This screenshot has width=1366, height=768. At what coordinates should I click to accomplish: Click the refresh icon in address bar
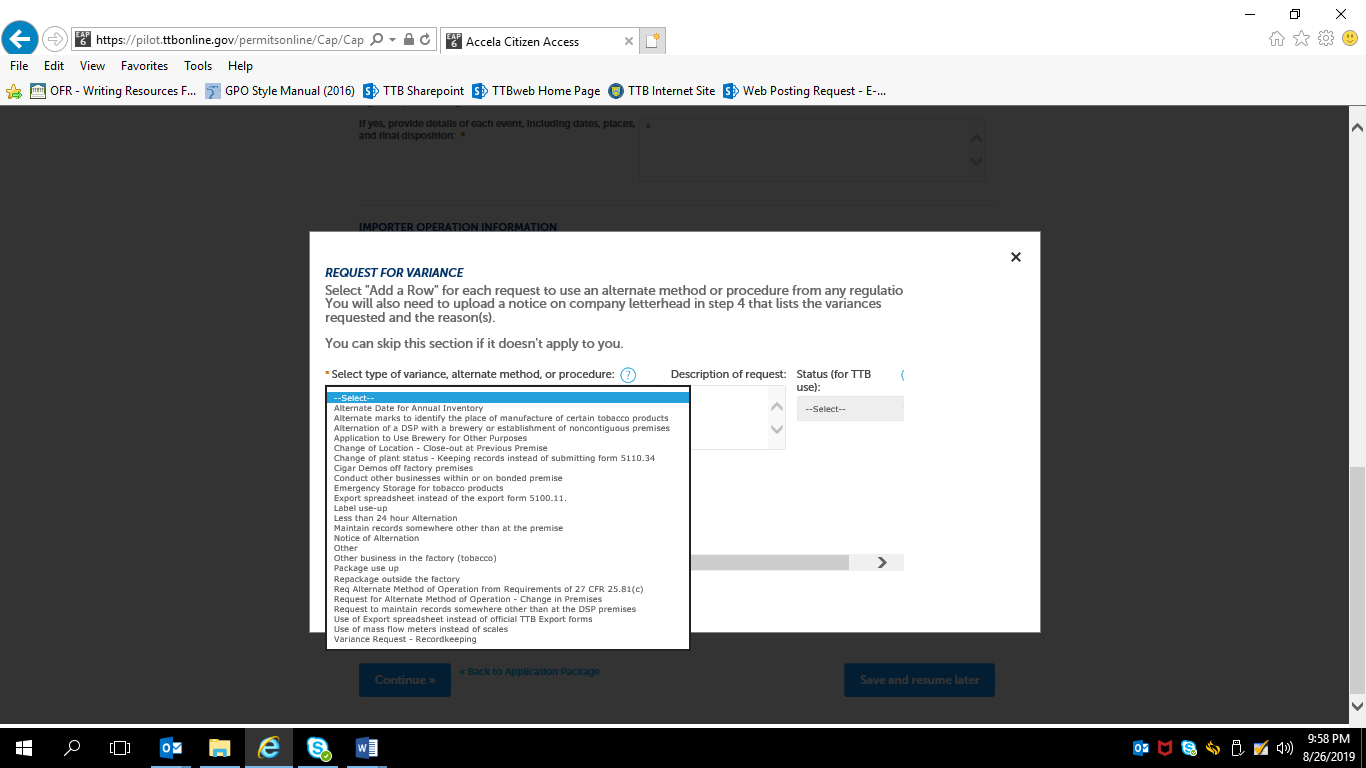(425, 40)
